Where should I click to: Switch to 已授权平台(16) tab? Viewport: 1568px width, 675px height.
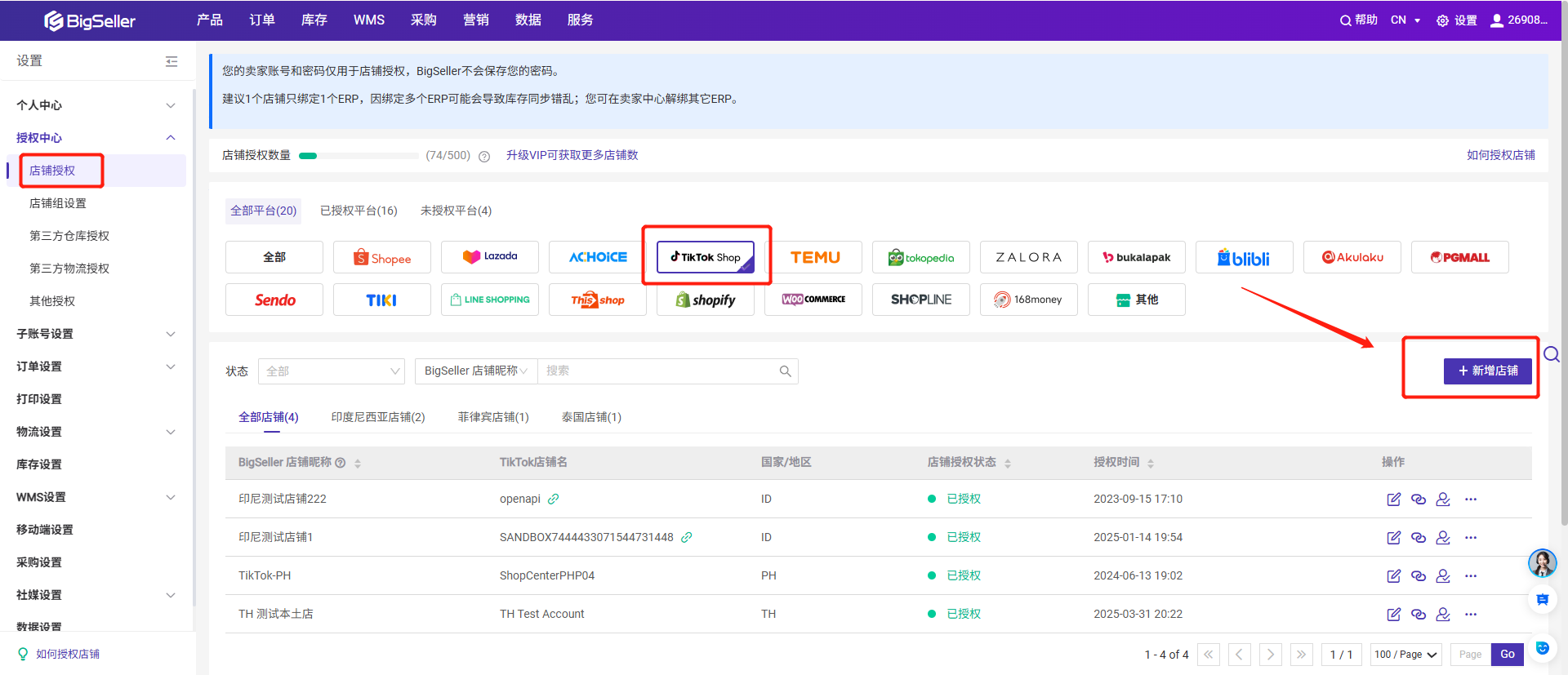359,211
